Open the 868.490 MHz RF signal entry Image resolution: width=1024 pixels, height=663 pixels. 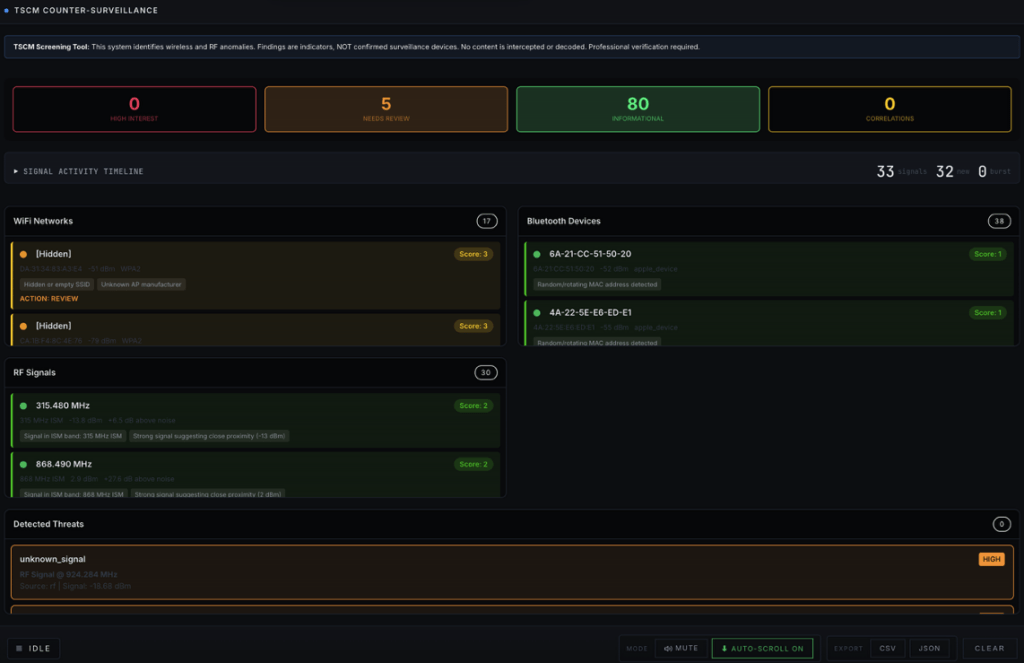63,464
